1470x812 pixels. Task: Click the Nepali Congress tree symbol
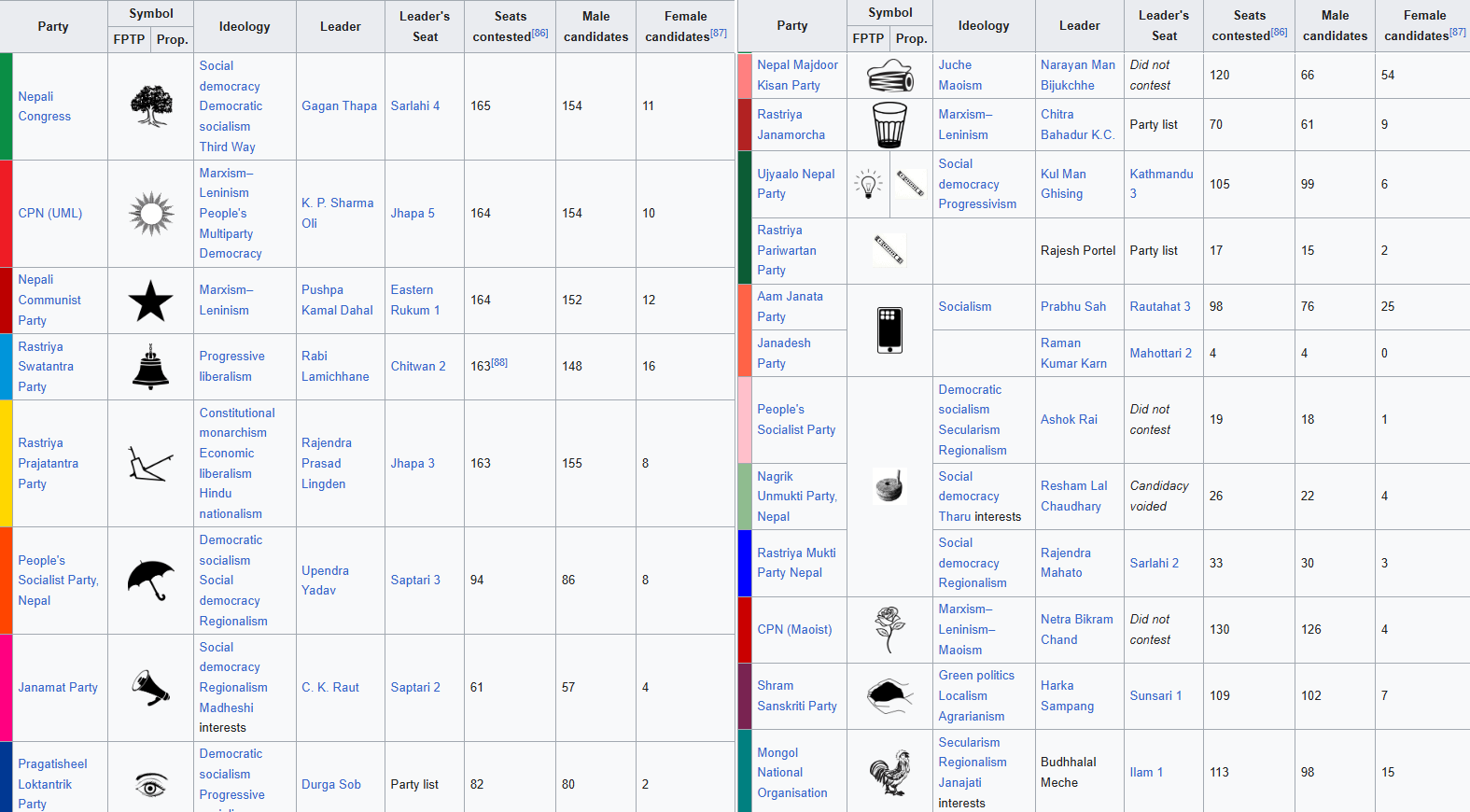(x=151, y=106)
